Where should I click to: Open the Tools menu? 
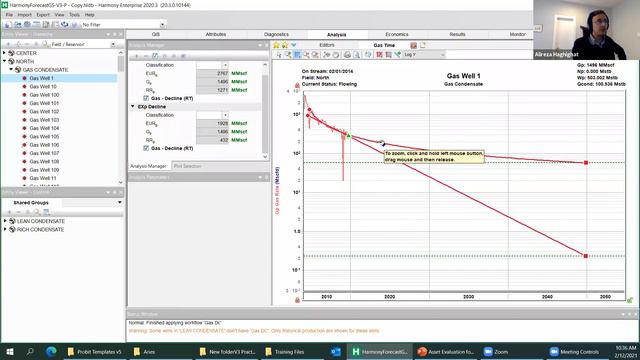pyautogui.click(x=74, y=15)
